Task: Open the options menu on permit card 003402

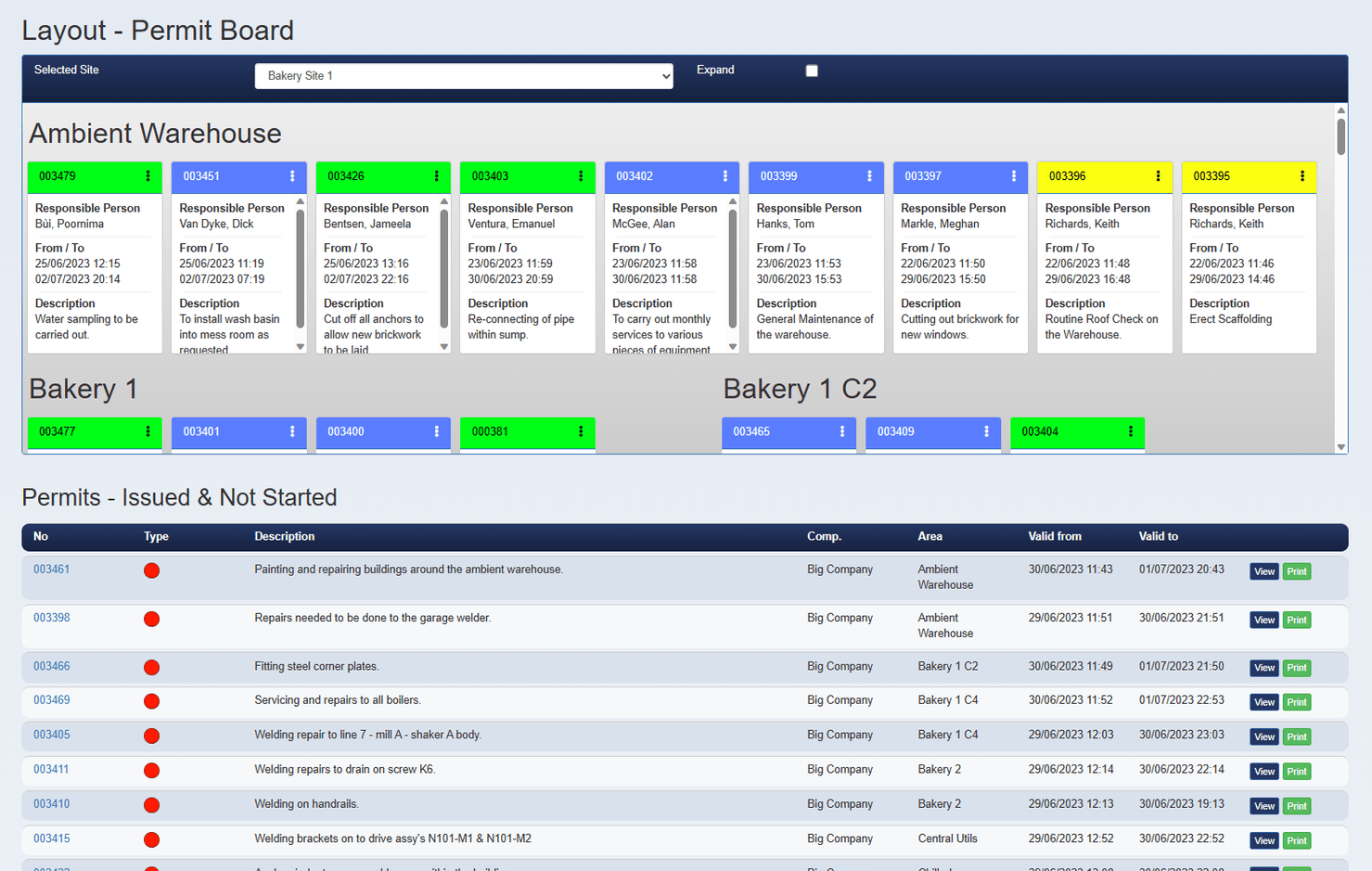Action: click(x=725, y=177)
